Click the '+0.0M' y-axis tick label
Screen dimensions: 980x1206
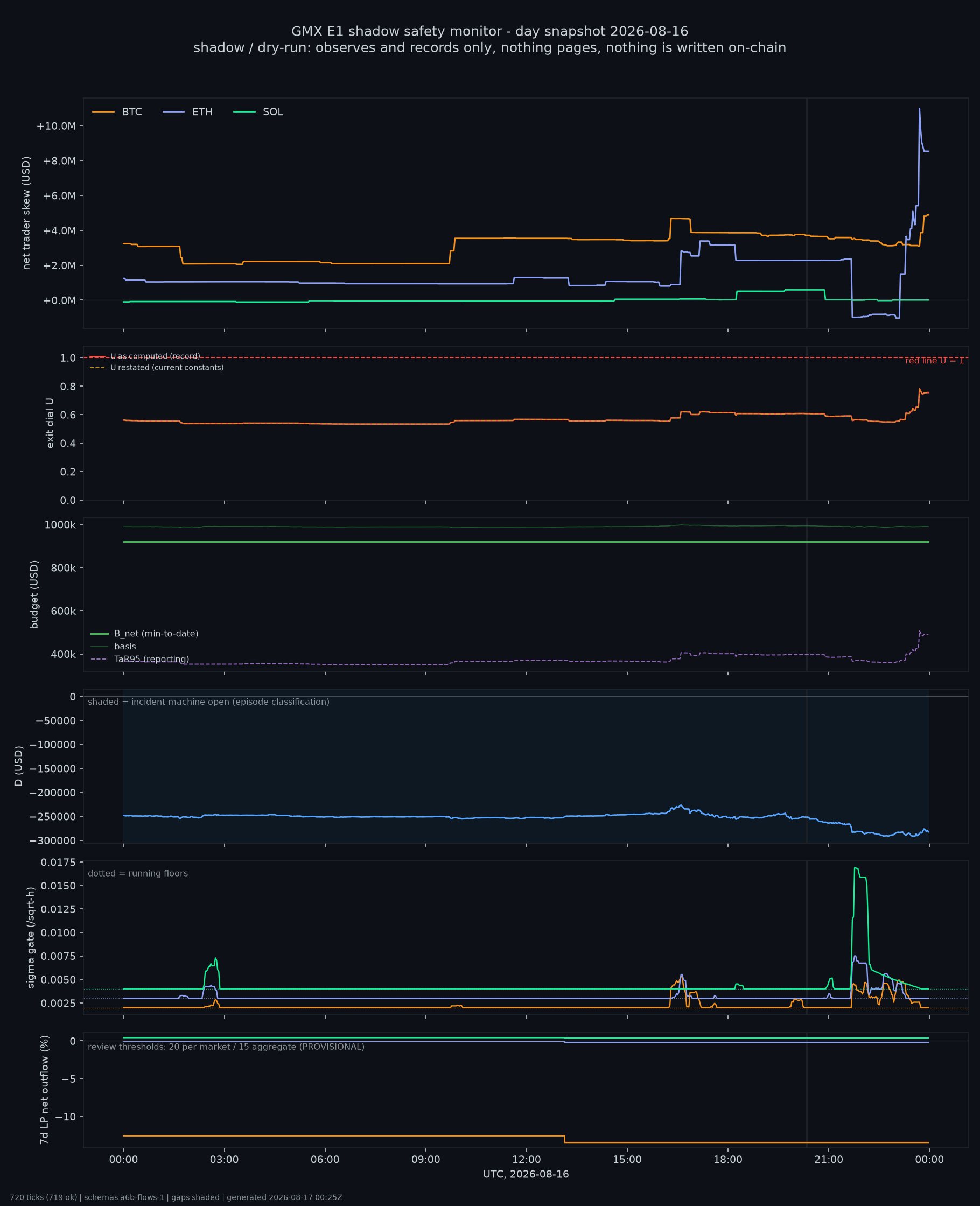(x=59, y=300)
